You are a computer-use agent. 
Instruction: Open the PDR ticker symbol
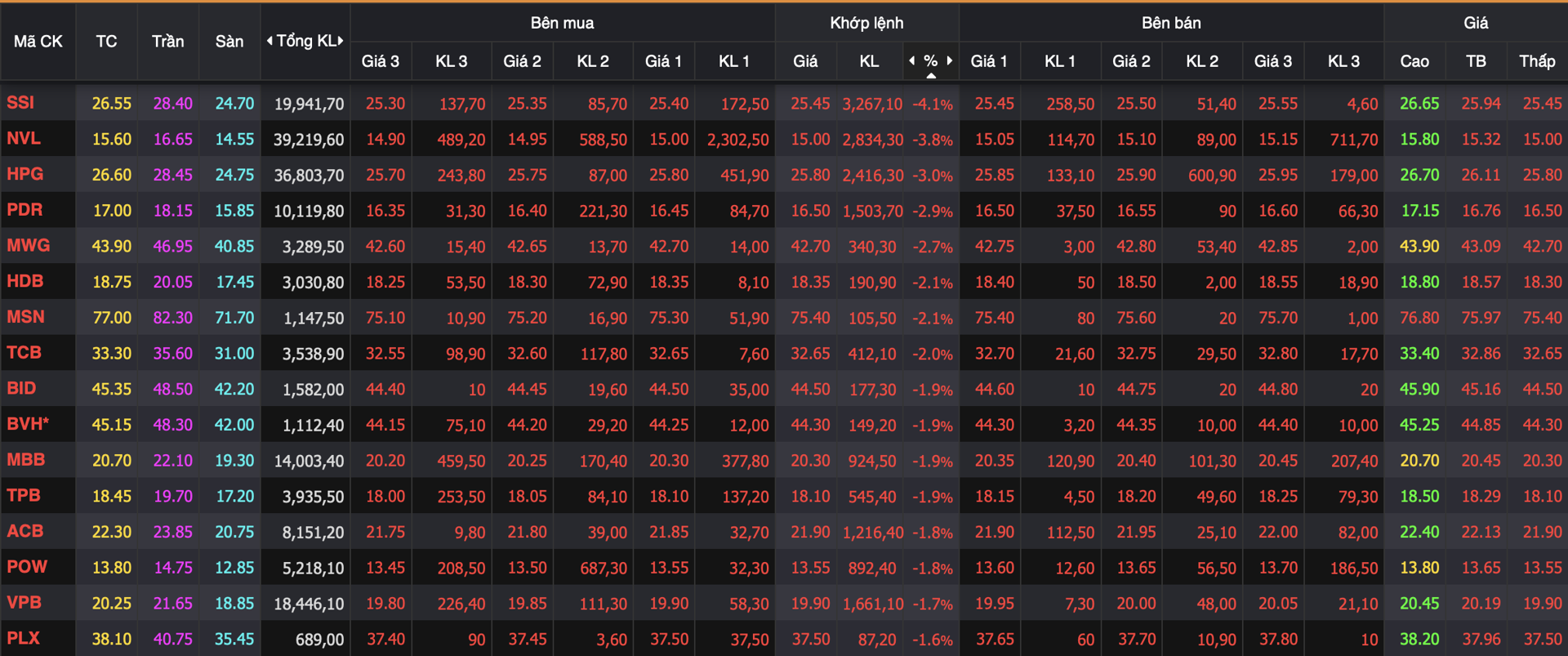(x=24, y=210)
